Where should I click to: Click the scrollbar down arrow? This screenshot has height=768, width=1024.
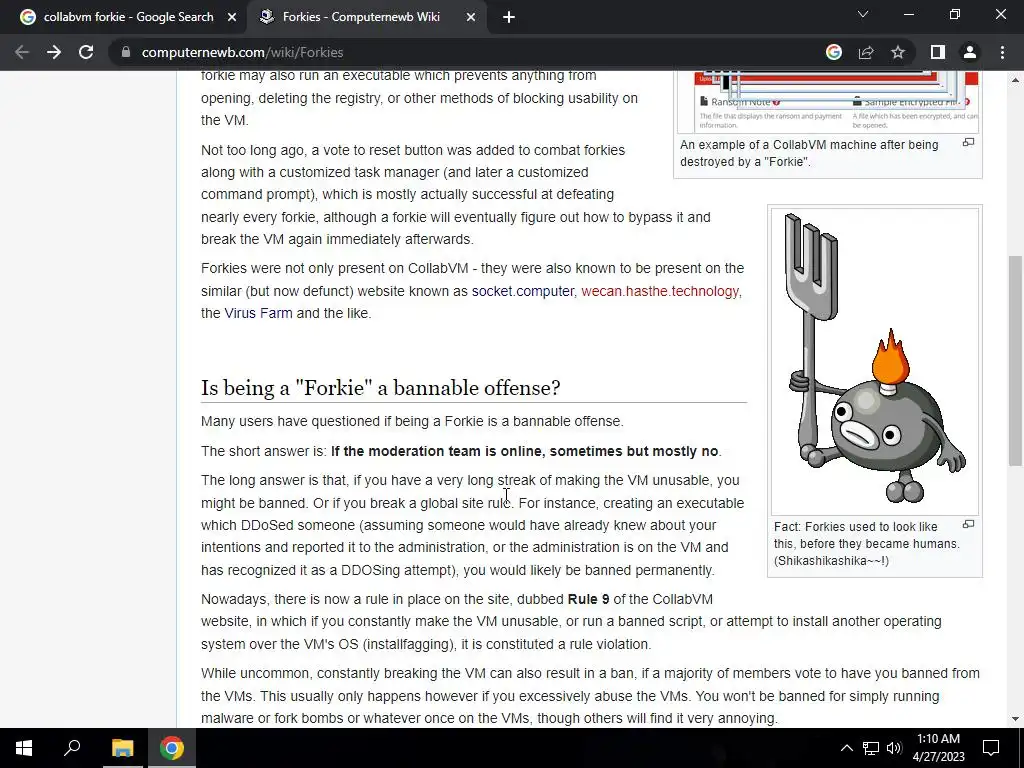1015,719
